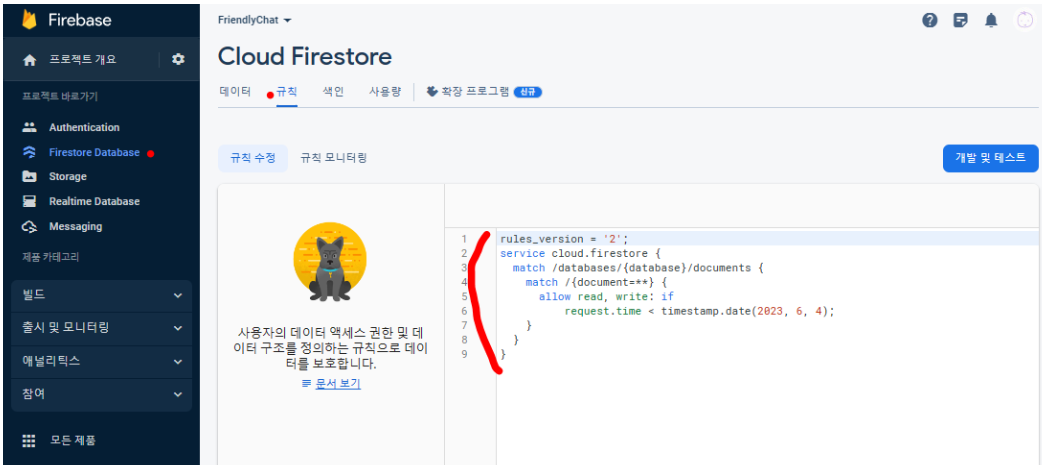Click the 개발 및 테스트 button

(990, 158)
